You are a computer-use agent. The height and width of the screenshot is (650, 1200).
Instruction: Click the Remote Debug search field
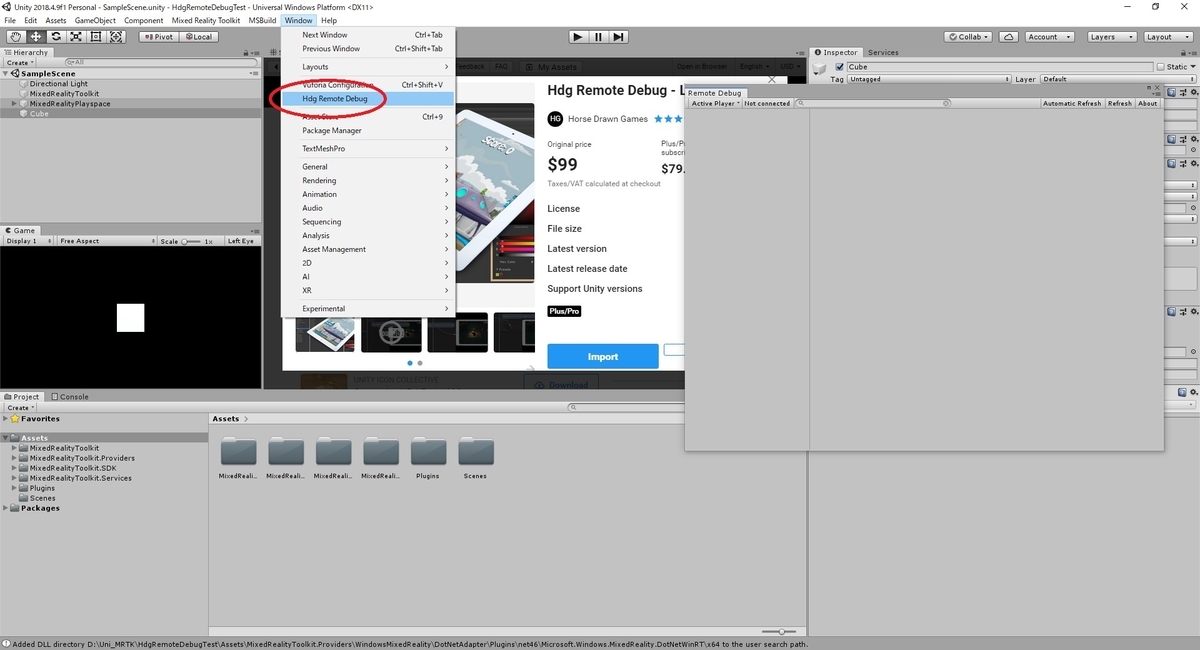coord(873,103)
